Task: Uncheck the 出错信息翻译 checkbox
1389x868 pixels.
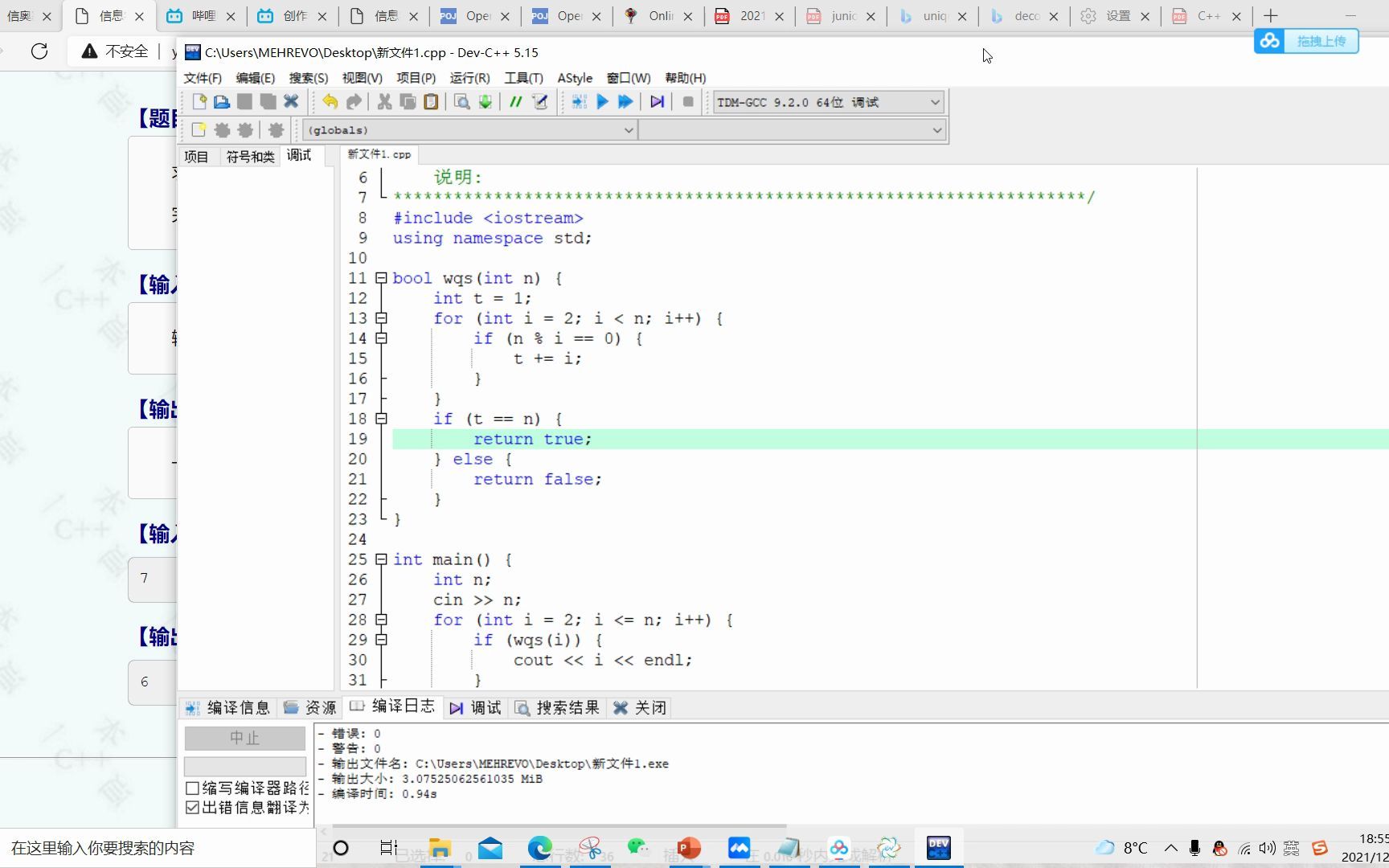Action: (191, 807)
